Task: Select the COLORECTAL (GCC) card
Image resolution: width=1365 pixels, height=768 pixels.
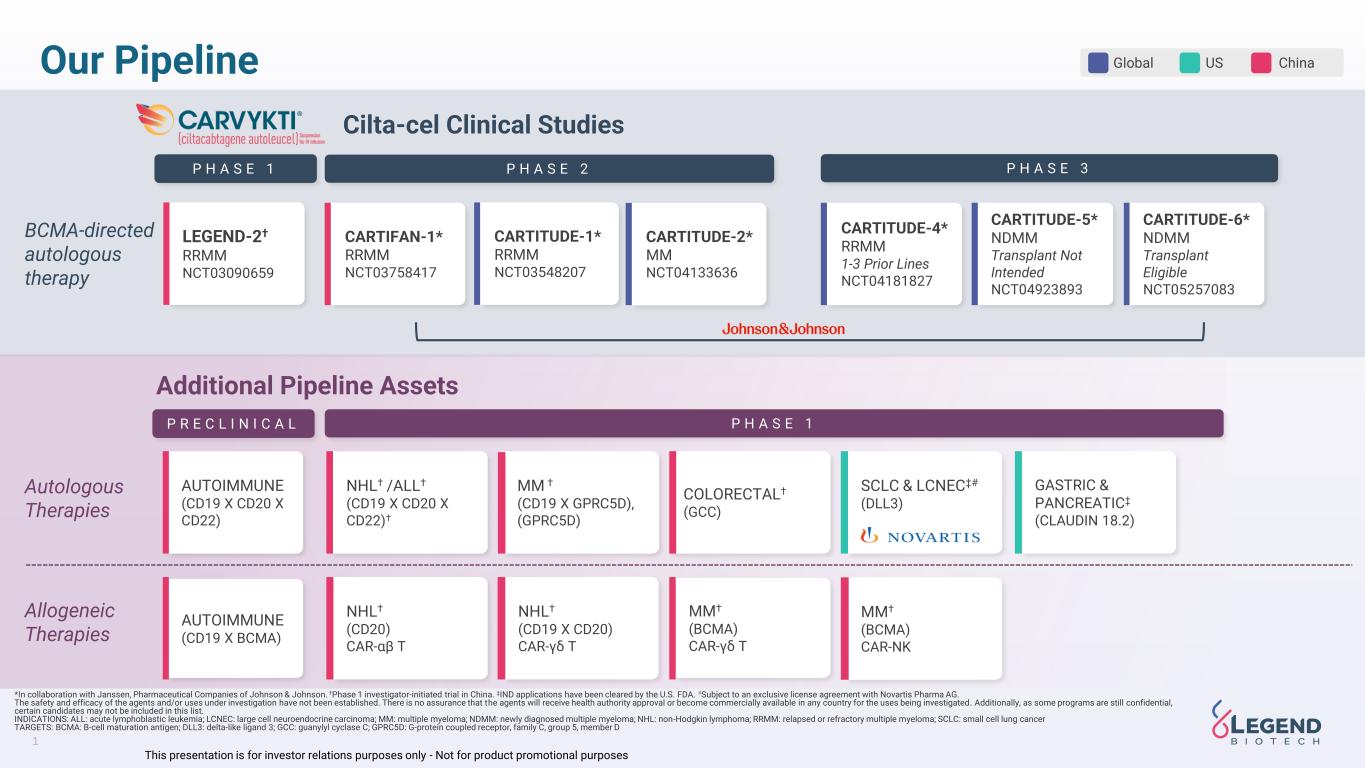Action: click(x=750, y=502)
